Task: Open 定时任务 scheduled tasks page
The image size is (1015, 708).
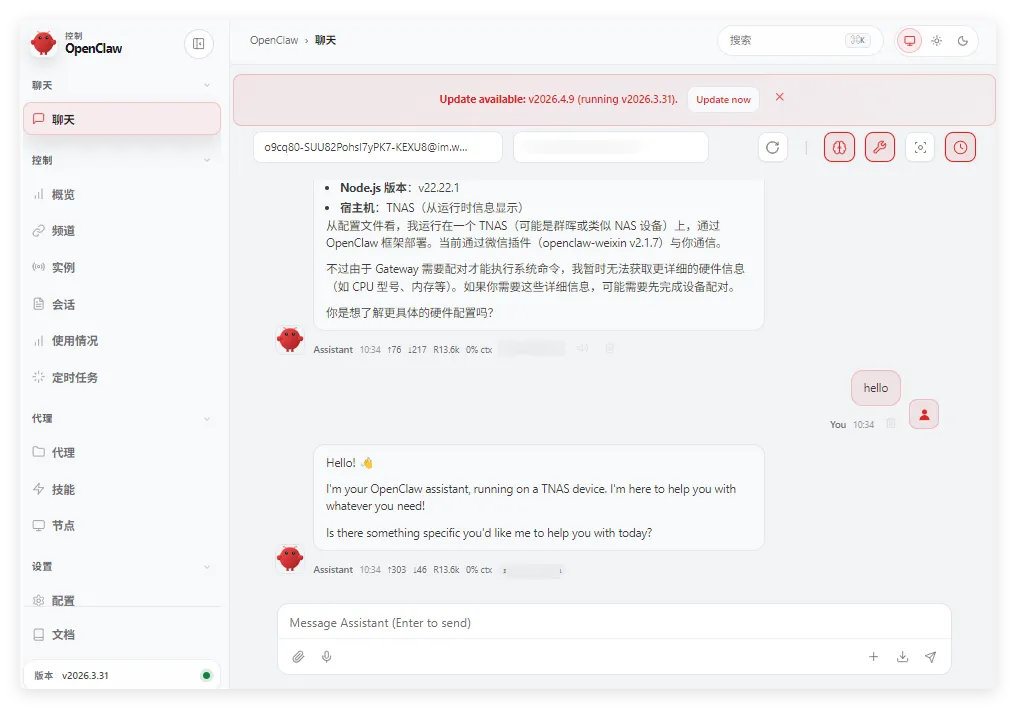Action: [x=122, y=377]
